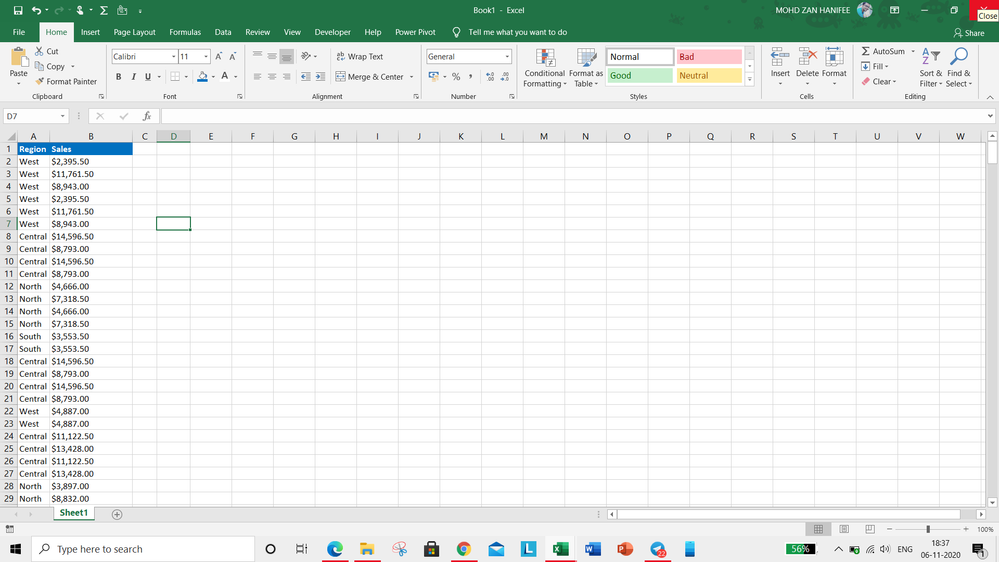This screenshot has height=562, width=999.
Task: Open Format as Table gallery
Action: pos(586,68)
